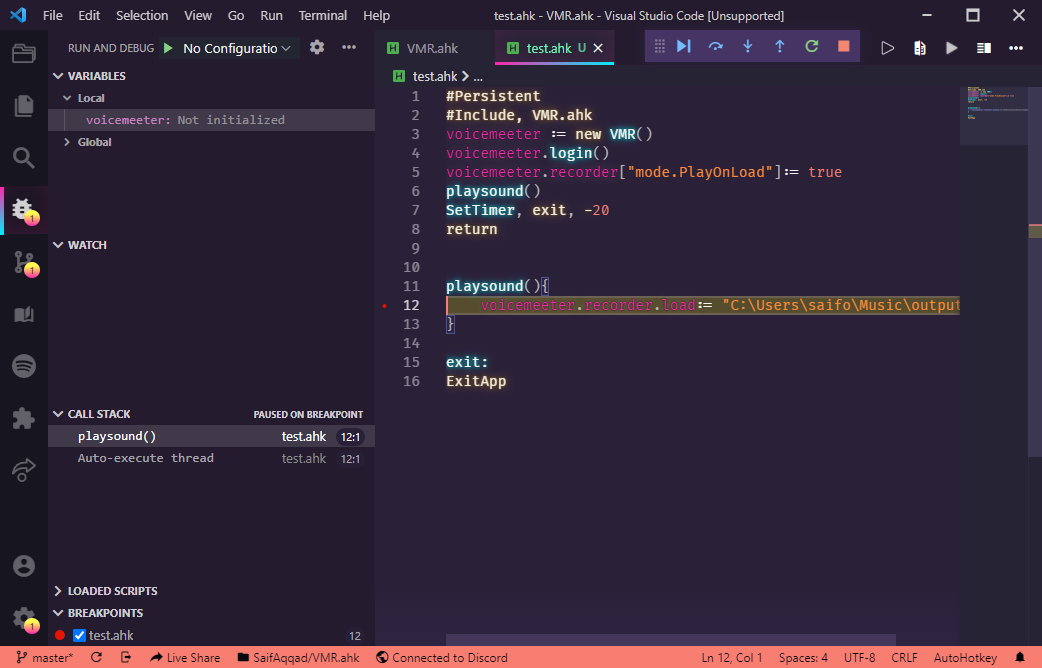Click the Synchronize Changes status bar icon
The image size is (1042, 668).
click(x=96, y=657)
